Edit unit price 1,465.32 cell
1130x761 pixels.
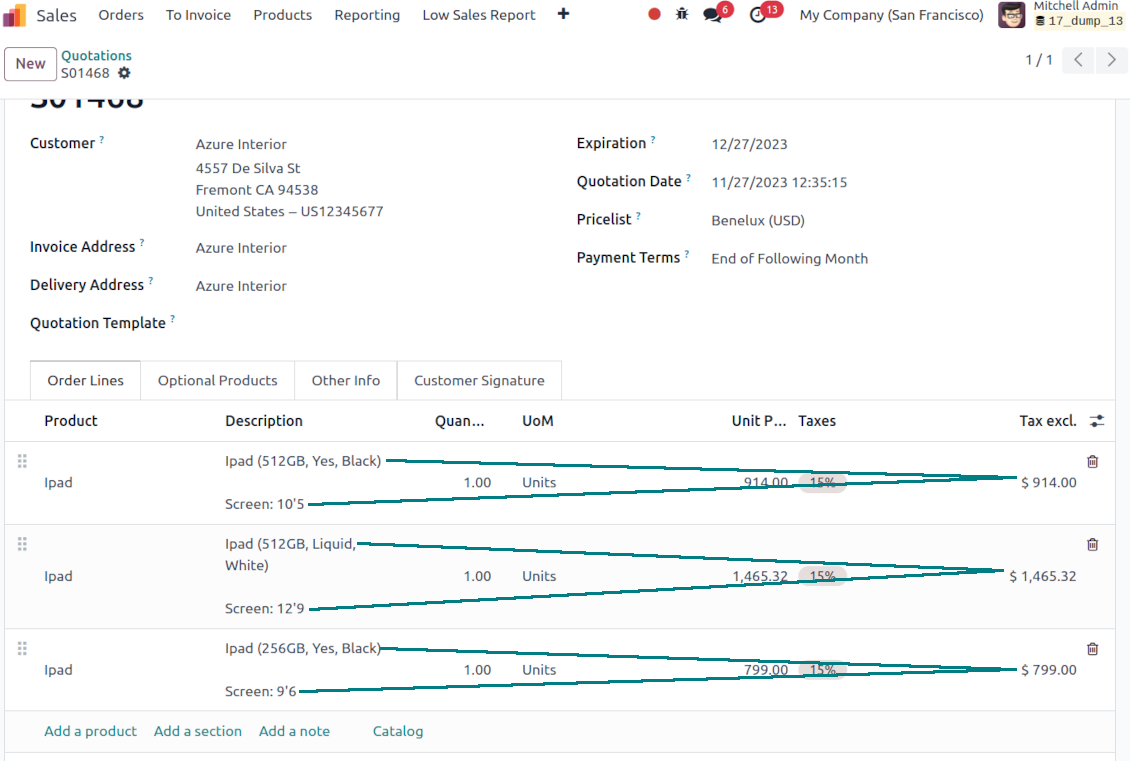click(x=760, y=576)
